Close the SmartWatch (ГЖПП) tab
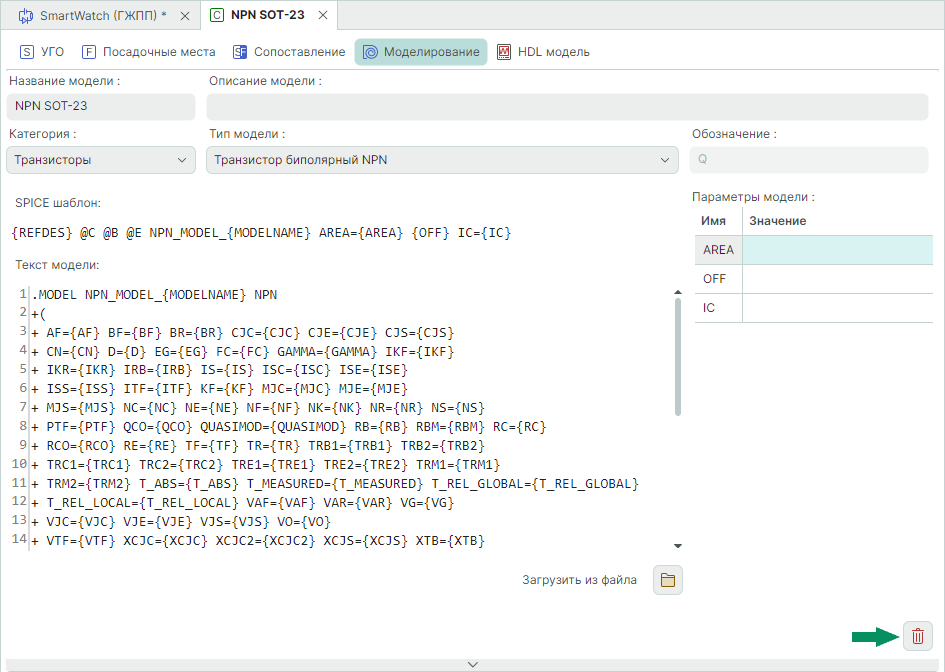 click(185, 15)
